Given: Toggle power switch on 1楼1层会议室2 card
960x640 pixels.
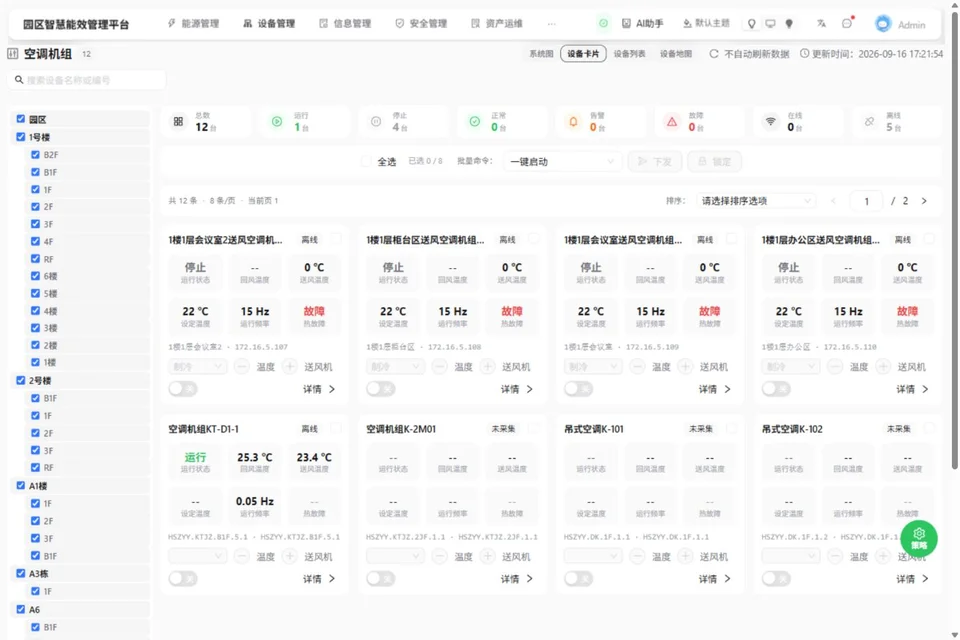Looking at the screenshot, I should coord(182,389).
